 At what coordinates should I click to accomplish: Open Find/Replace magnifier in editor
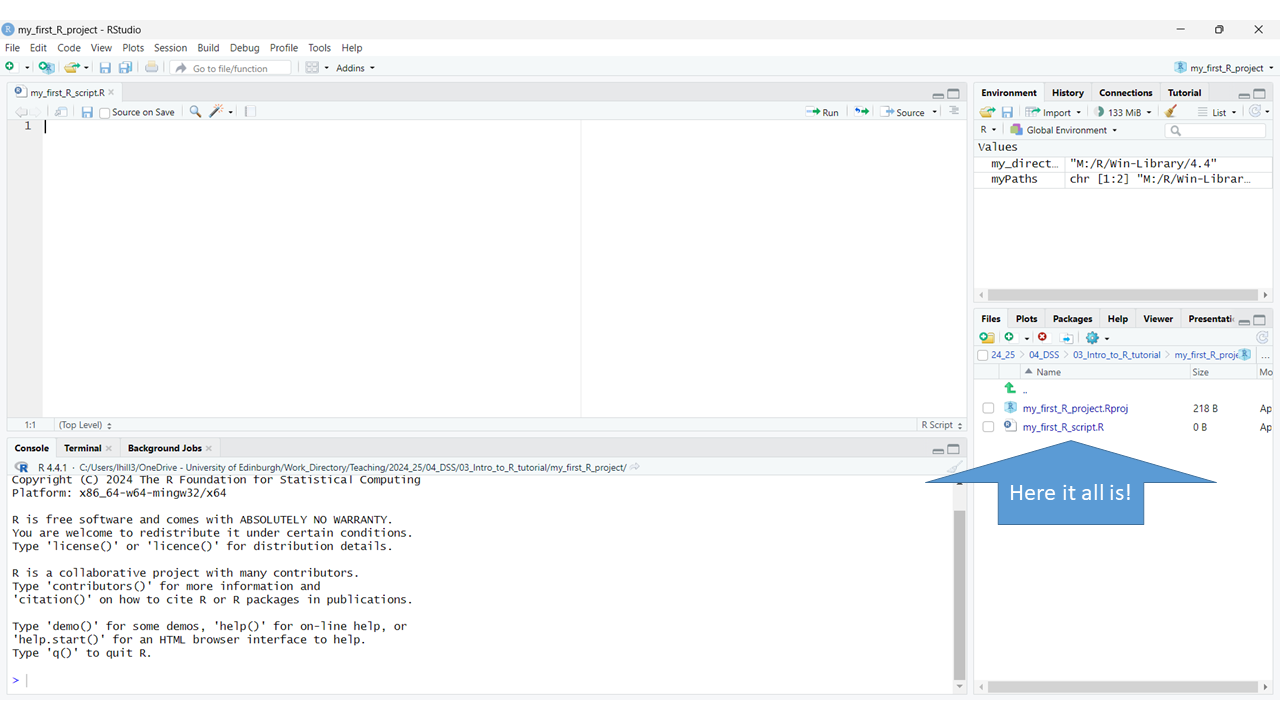coord(195,112)
